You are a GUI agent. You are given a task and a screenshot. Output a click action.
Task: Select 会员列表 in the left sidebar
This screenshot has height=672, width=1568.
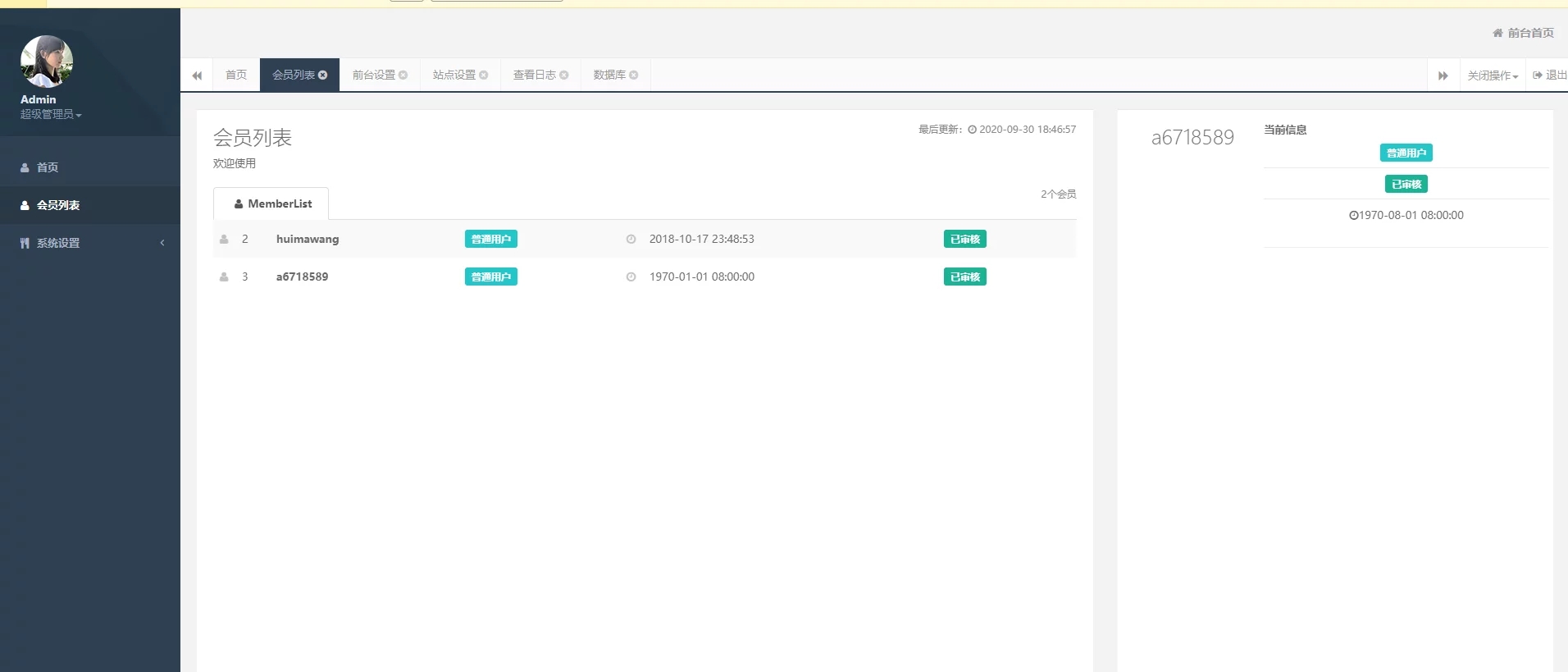point(57,205)
